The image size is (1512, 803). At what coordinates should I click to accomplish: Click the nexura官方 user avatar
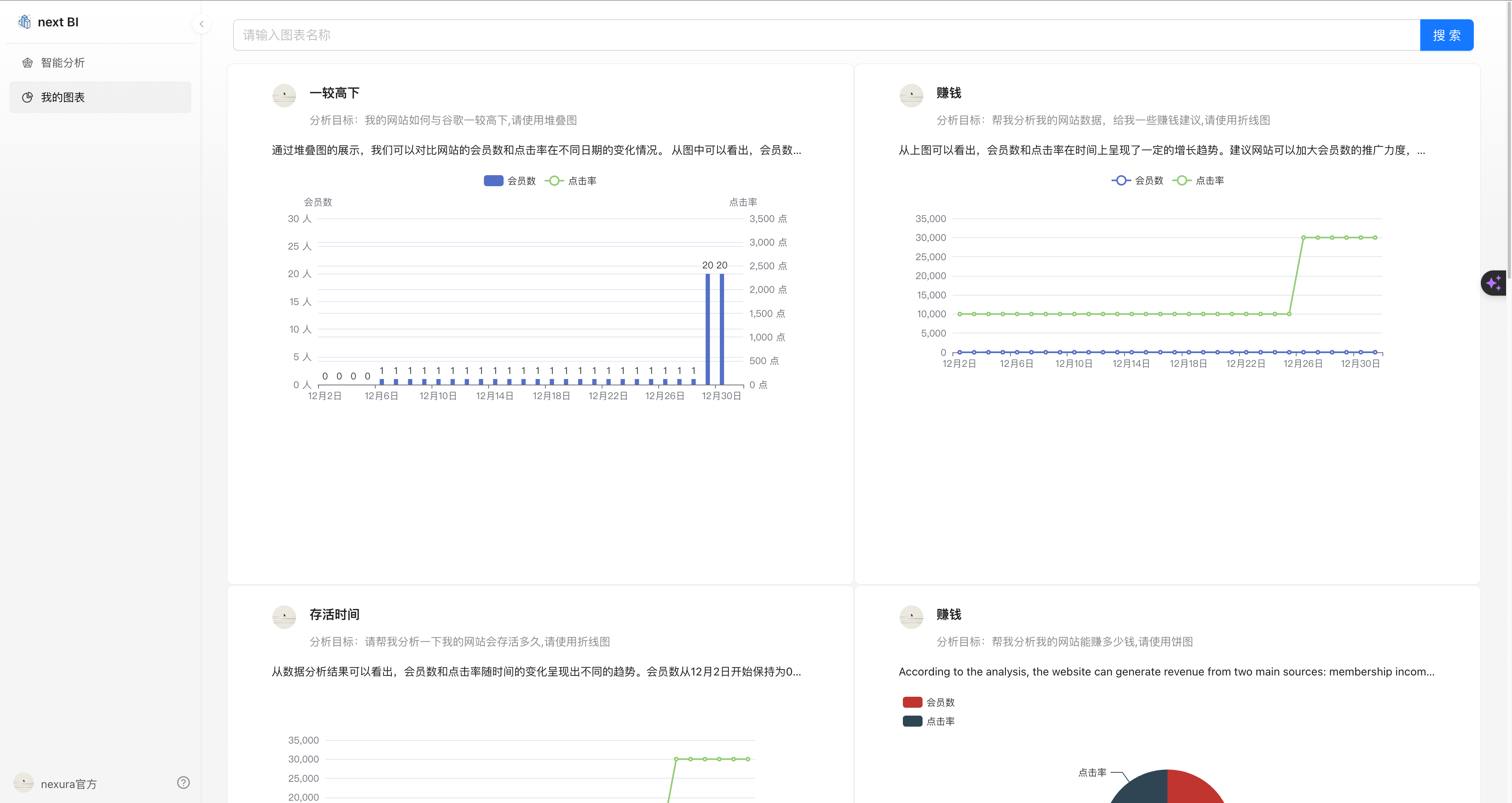(24, 783)
